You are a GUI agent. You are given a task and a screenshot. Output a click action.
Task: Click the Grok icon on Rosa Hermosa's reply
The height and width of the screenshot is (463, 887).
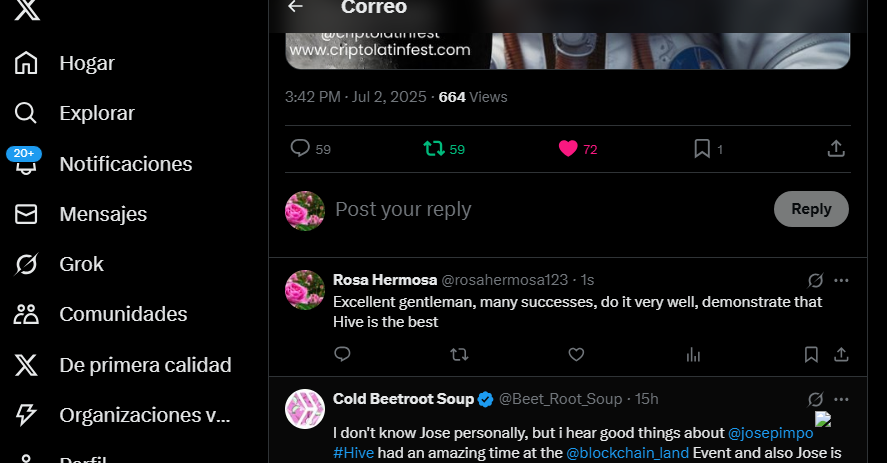tap(815, 280)
